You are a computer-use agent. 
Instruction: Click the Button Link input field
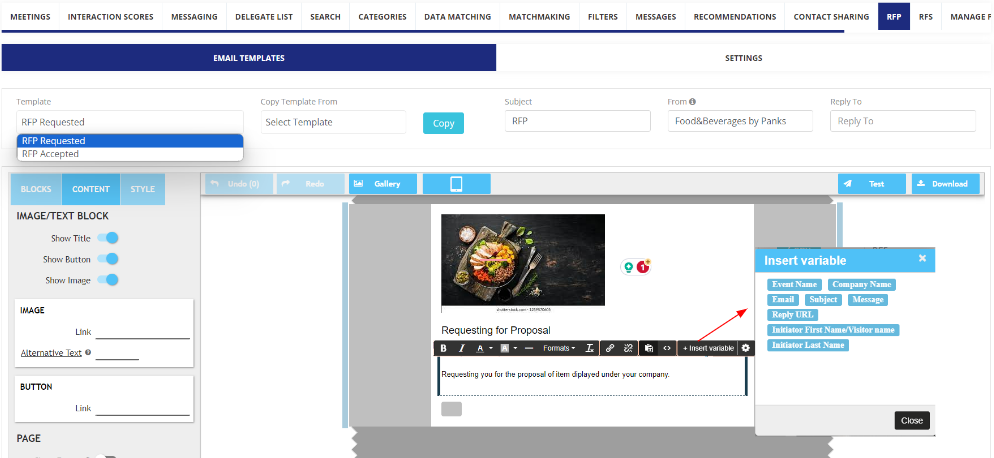click(143, 409)
